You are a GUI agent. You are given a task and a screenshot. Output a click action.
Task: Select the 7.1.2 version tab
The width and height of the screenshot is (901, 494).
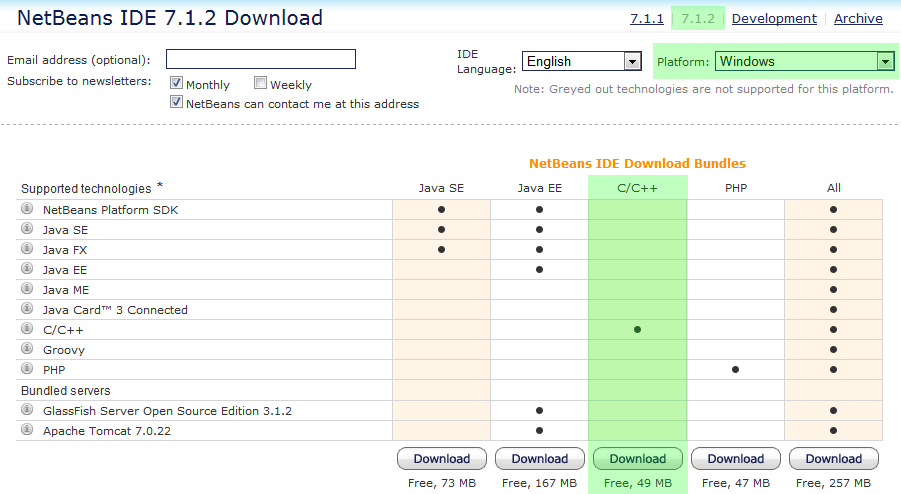point(698,18)
